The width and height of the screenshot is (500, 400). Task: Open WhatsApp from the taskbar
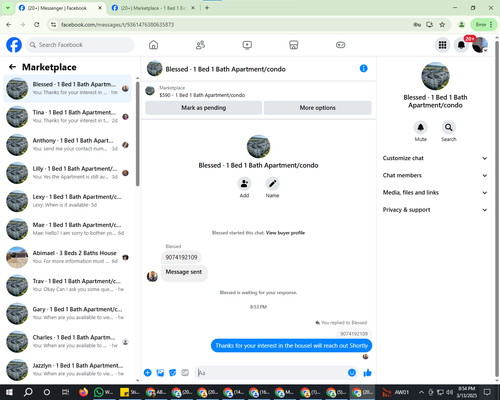pyautogui.click(x=104, y=392)
